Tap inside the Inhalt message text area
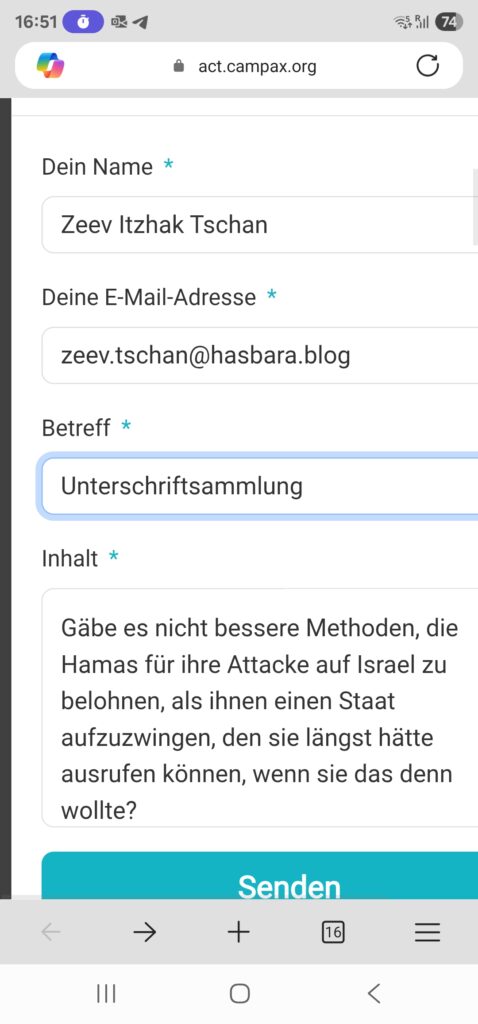Image resolution: width=478 pixels, height=1024 pixels. [x=260, y=707]
